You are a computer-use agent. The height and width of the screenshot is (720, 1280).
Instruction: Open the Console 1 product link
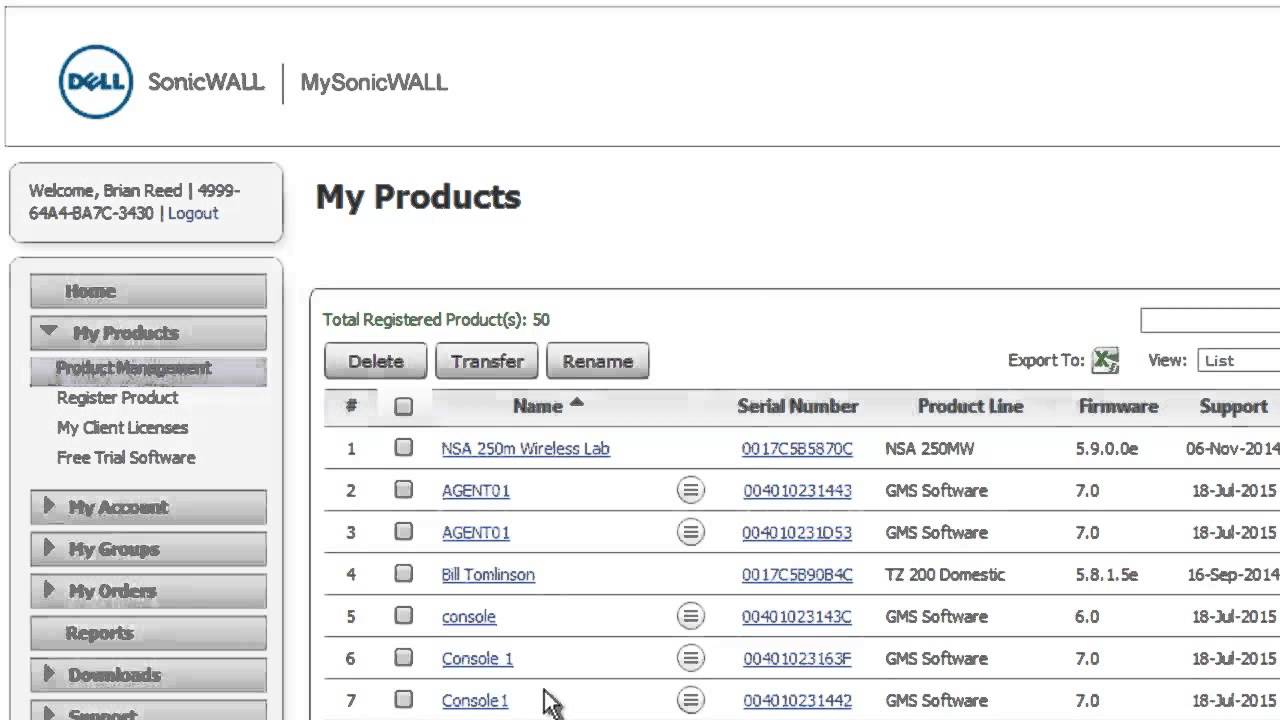click(477, 659)
